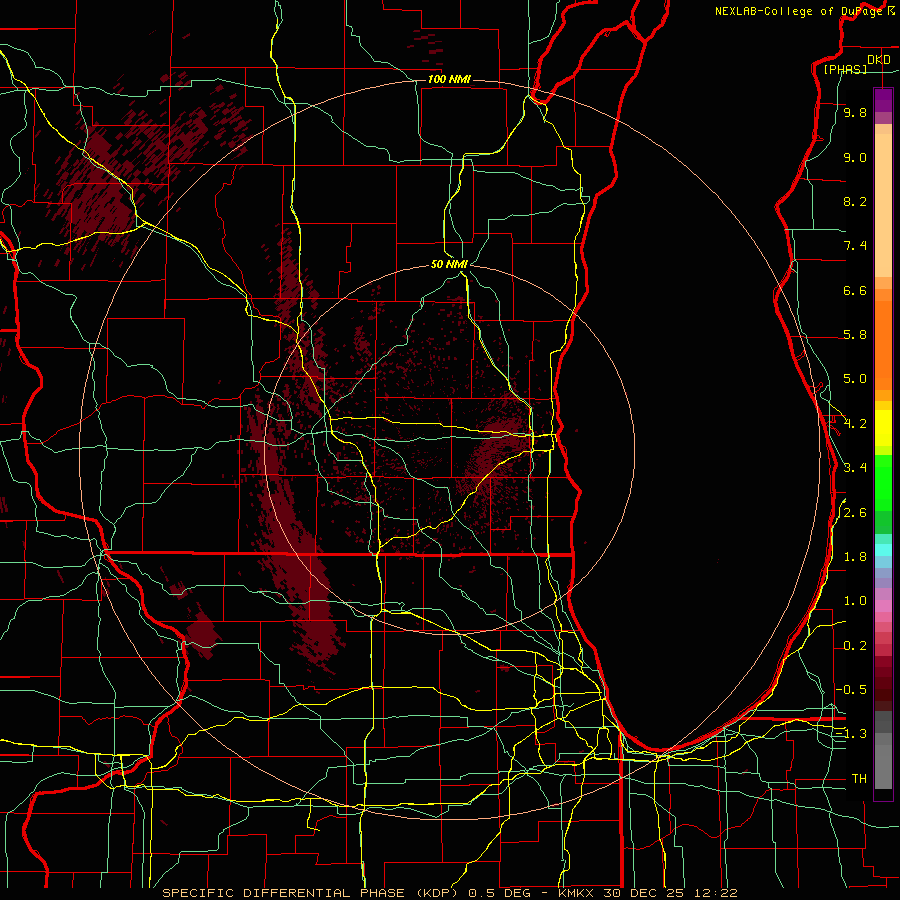
Task: Click the [PHAS] legend title
Action: [845, 69]
